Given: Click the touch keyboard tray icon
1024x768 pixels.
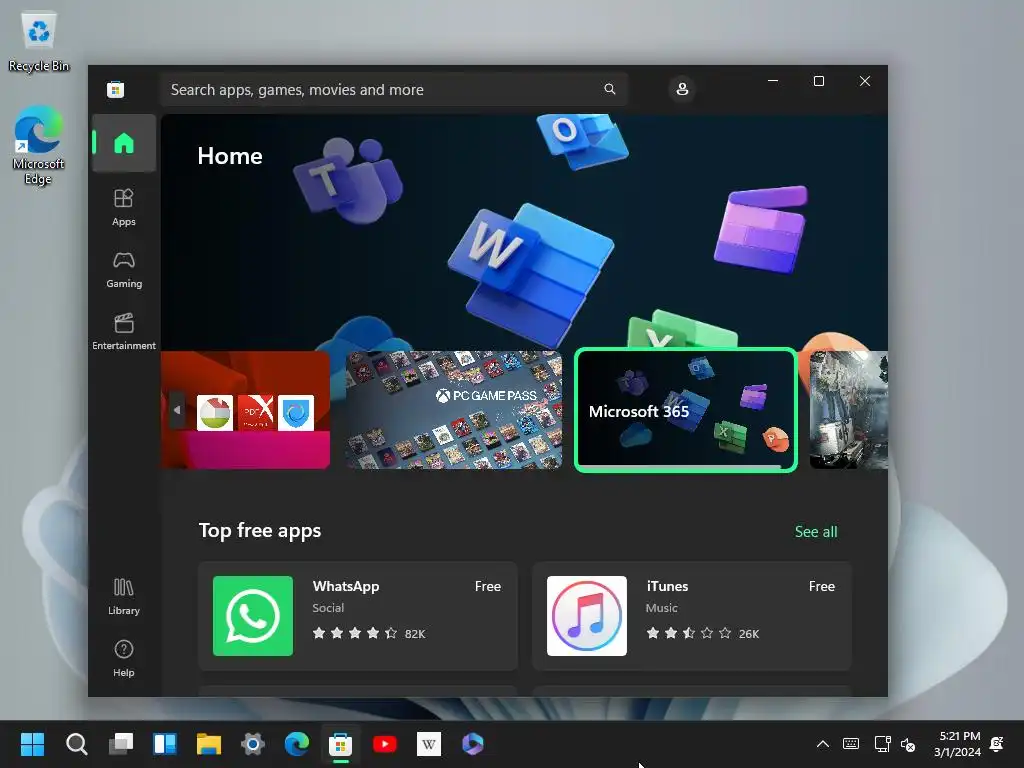Looking at the screenshot, I should tap(851, 744).
